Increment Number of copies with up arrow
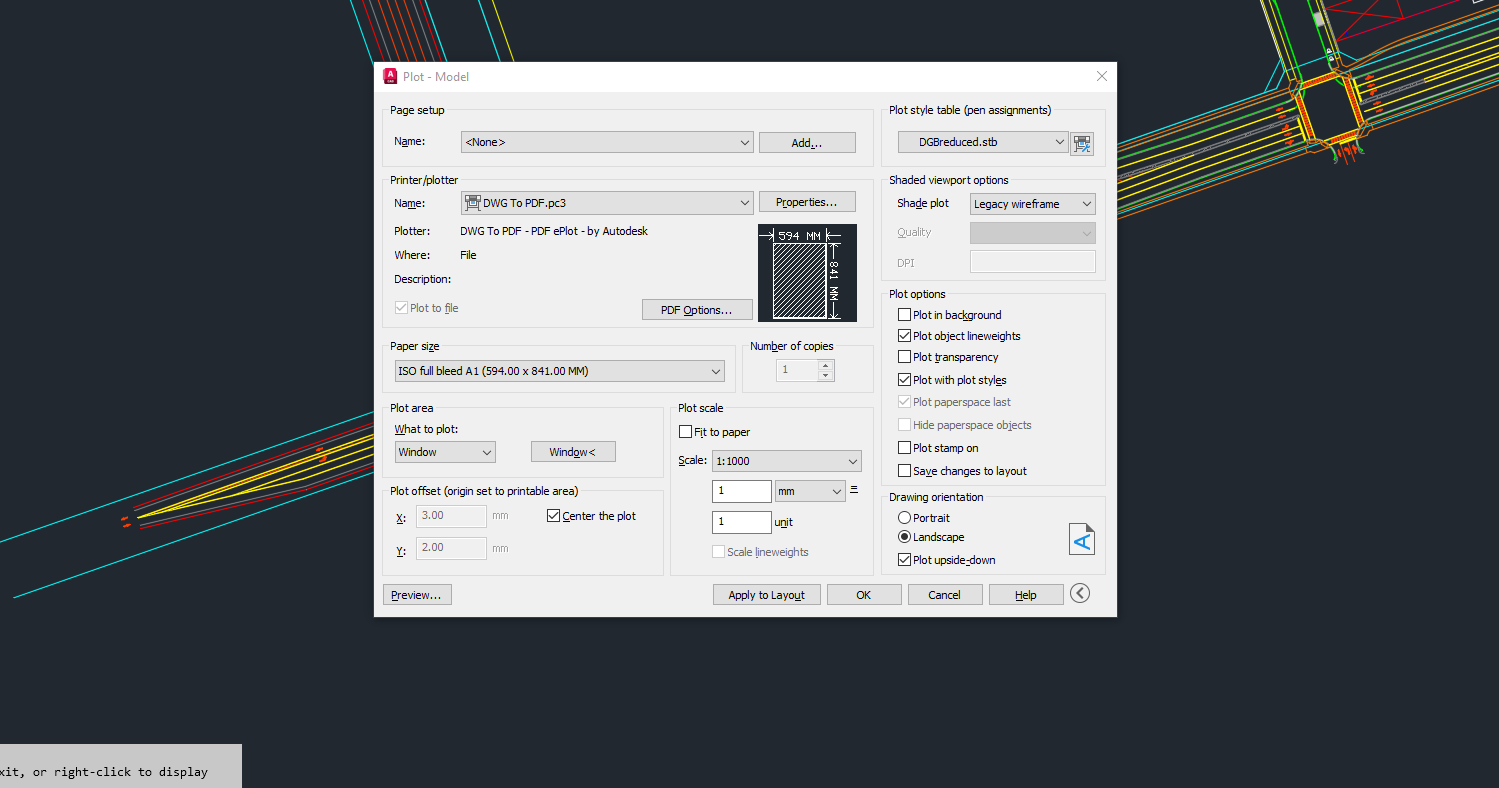The image size is (1499, 788). coord(824,364)
